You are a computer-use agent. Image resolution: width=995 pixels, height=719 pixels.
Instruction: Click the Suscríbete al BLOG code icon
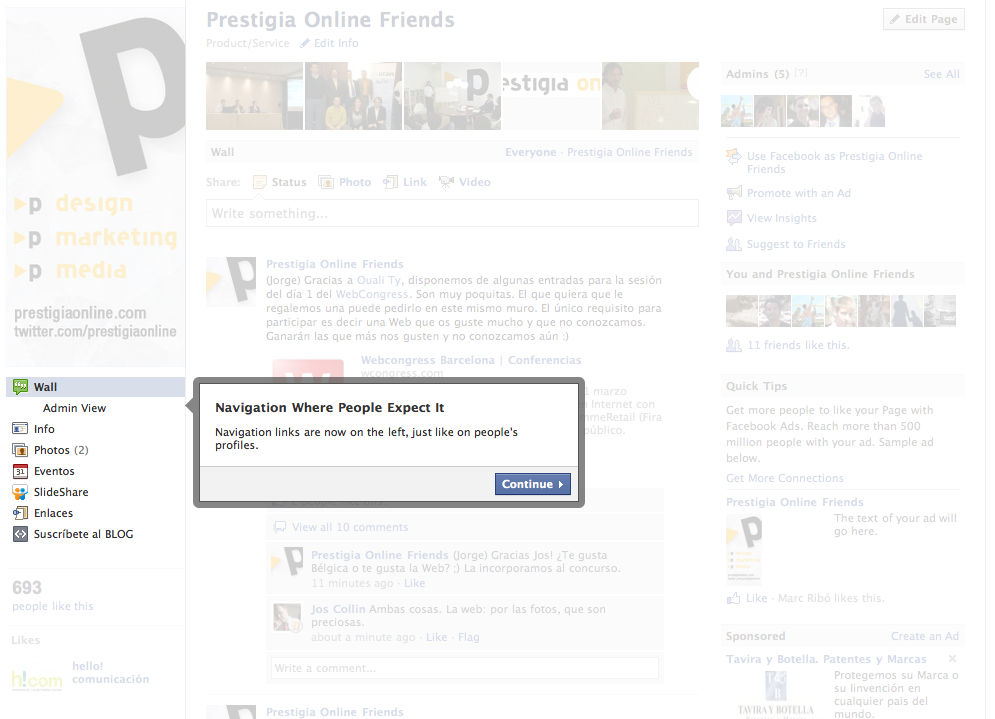pos(20,534)
